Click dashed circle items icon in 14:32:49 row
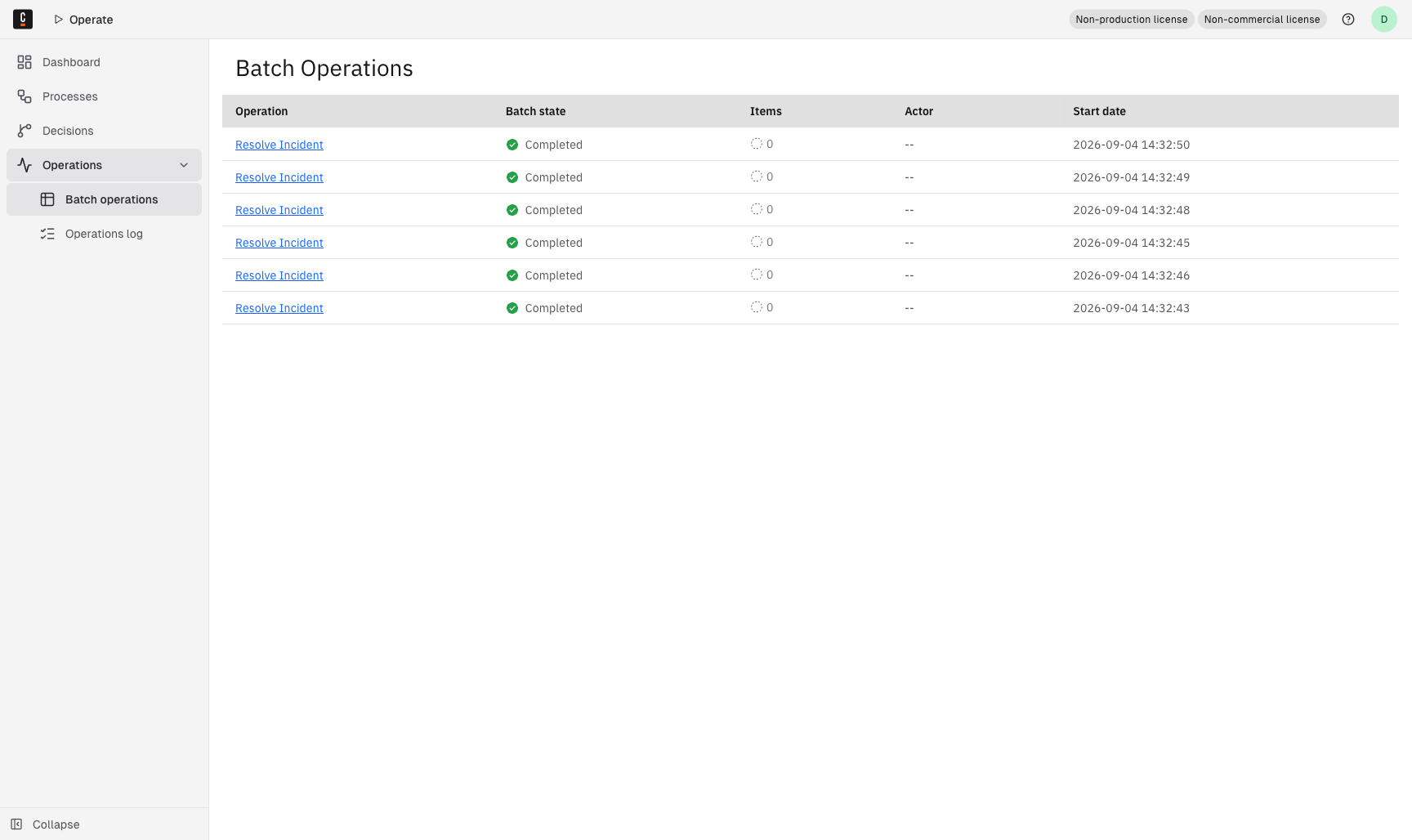Viewport: 1412px width, 840px height. click(757, 176)
